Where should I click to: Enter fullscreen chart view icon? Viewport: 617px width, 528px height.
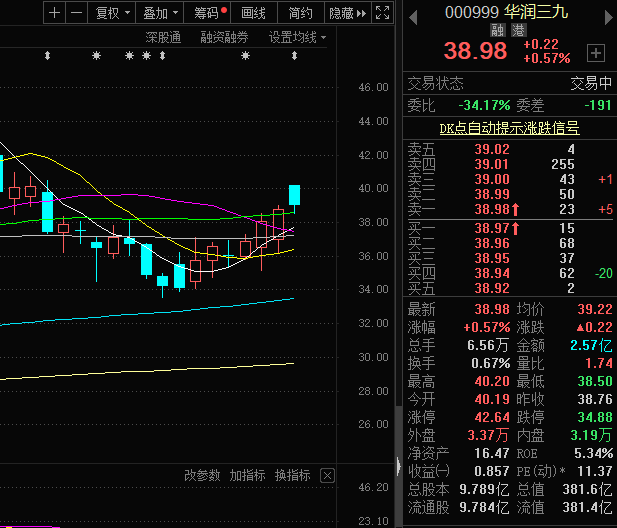tap(382, 13)
